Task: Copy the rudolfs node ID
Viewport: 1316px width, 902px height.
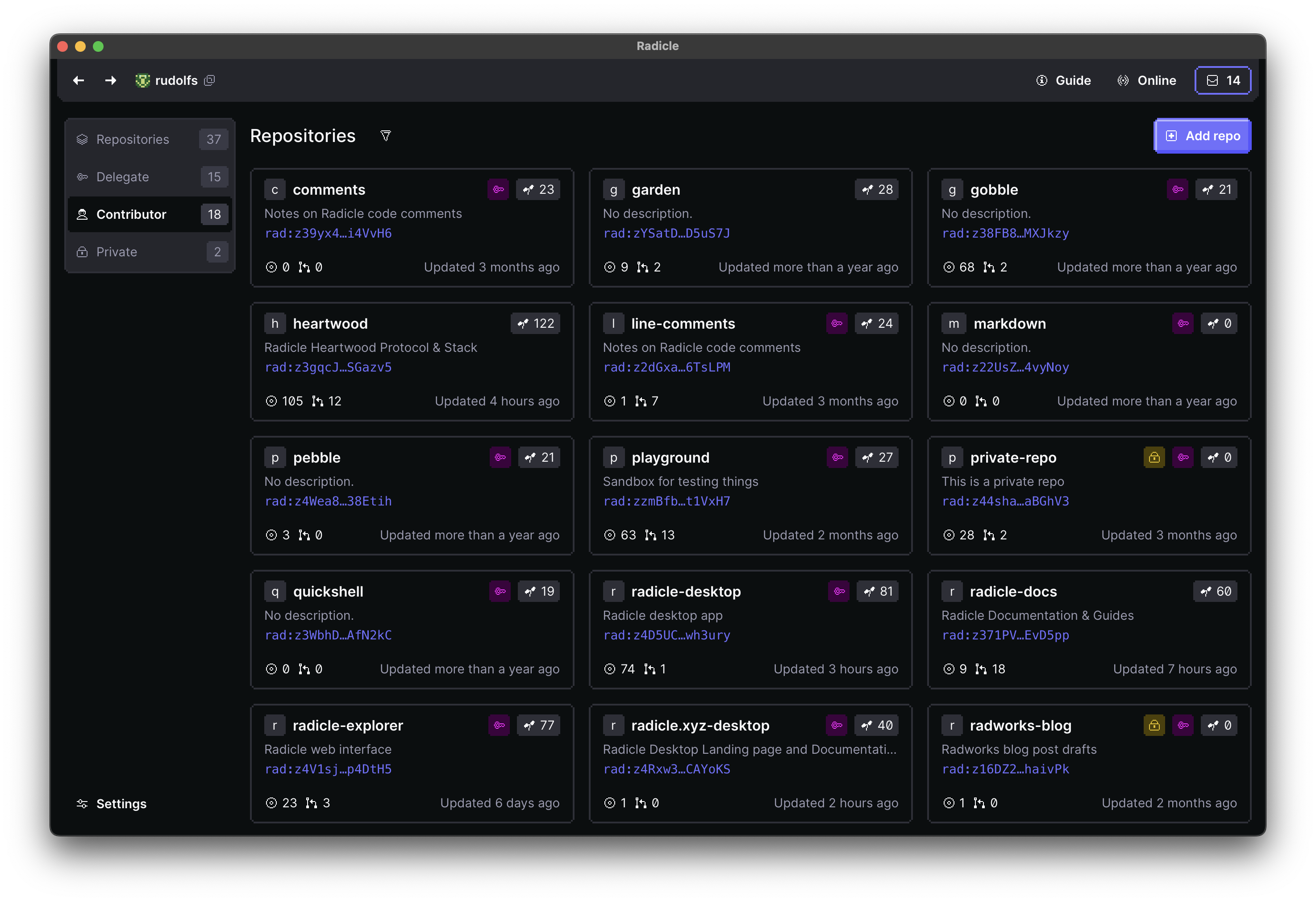Action: (x=209, y=80)
